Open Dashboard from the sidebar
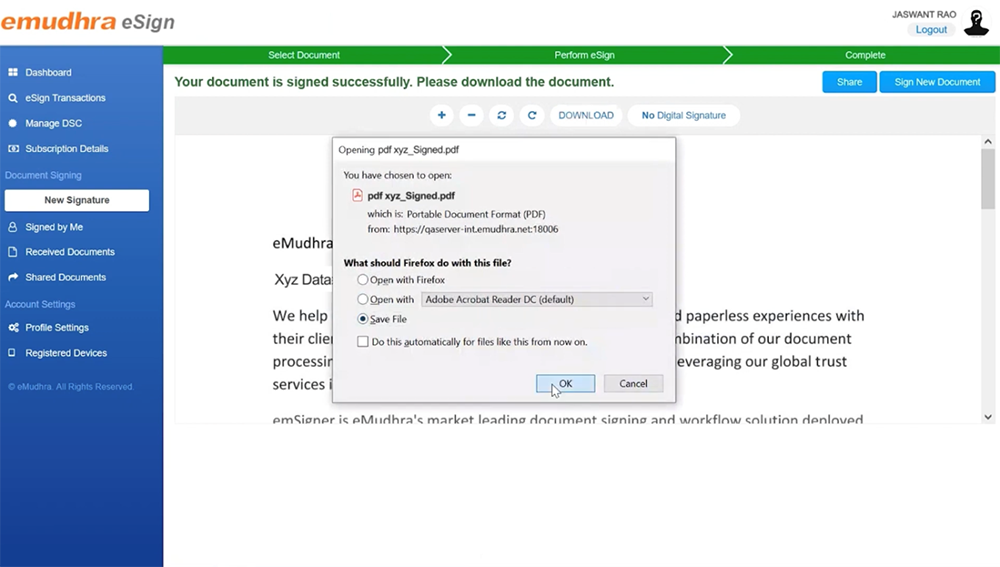 48,73
